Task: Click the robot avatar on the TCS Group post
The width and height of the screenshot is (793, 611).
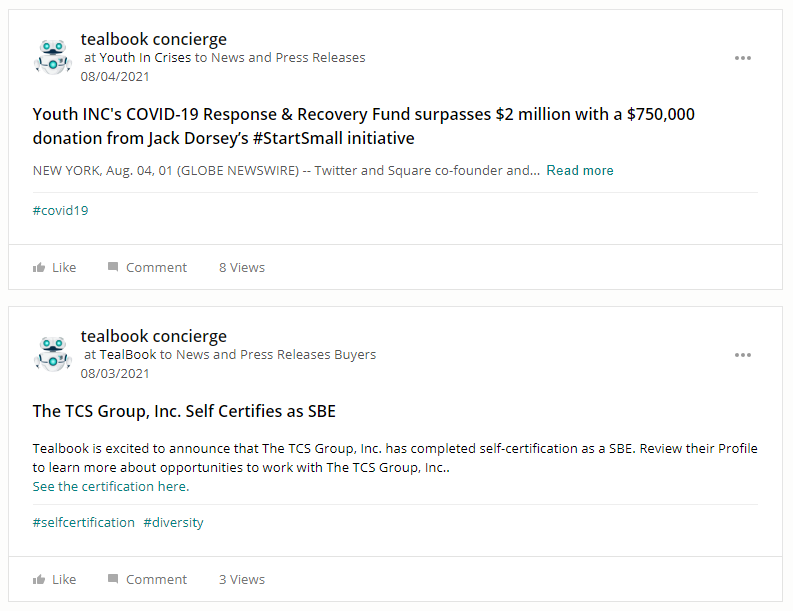Action: click(52, 354)
